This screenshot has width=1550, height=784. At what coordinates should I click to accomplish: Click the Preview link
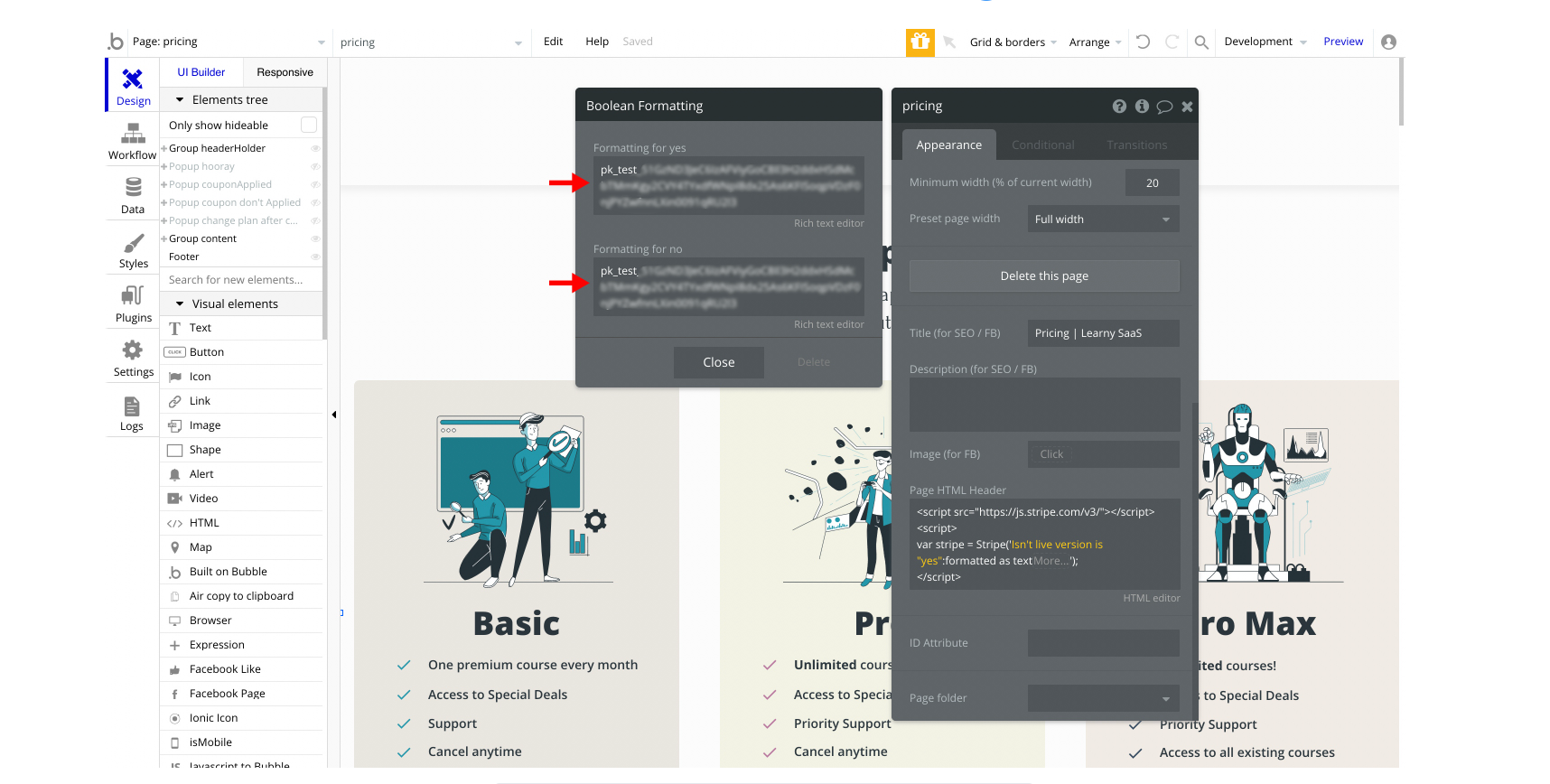pos(1343,42)
